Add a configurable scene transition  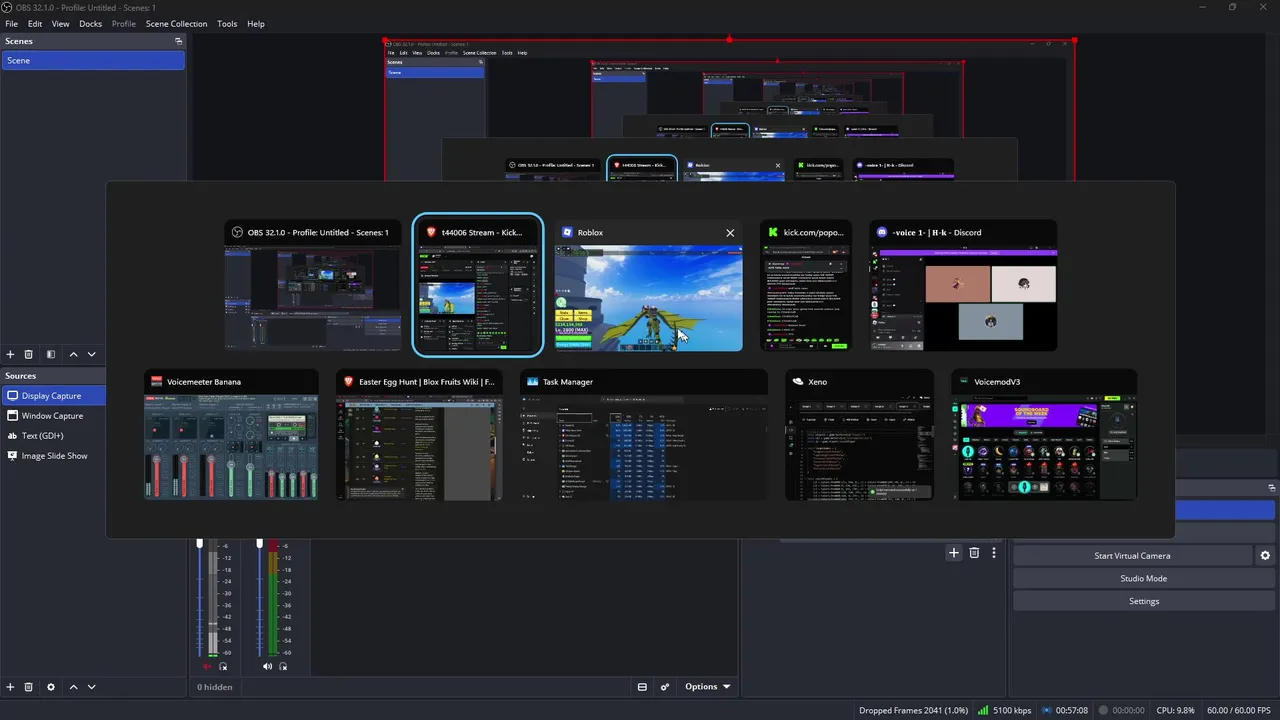pos(954,552)
